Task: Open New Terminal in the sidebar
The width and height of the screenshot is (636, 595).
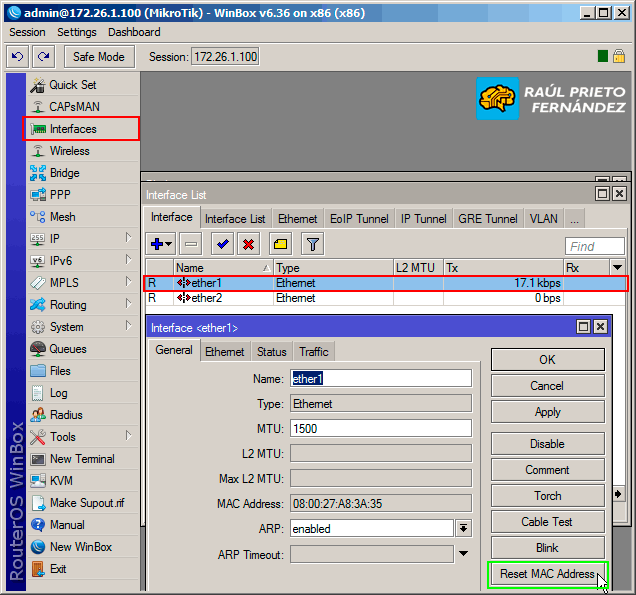Action: (x=81, y=459)
